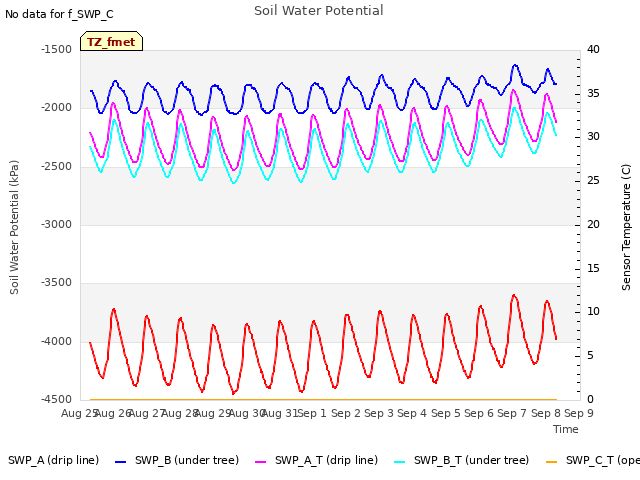Click the -3000 left axis tick label
This screenshot has width=640, height=480.
click(x=56, y=224)
